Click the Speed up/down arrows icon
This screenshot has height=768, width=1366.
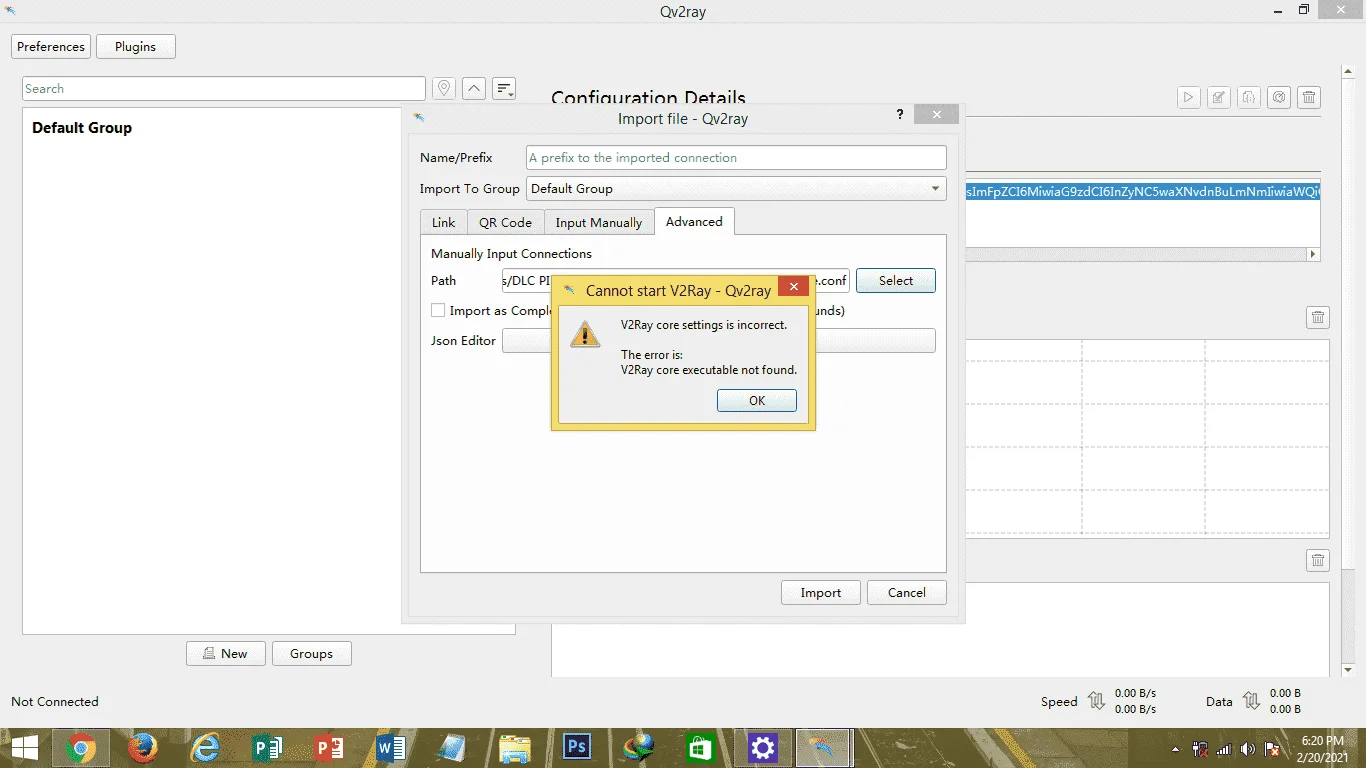1096,701
